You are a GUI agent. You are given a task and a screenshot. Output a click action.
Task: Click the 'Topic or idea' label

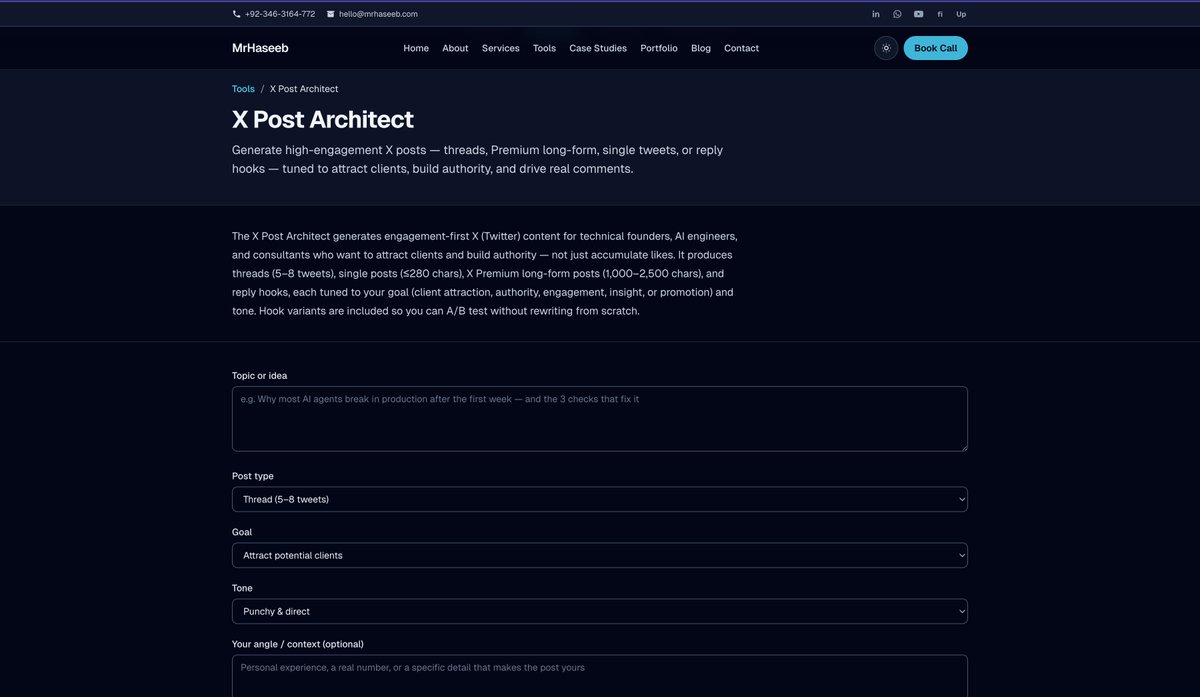(260, 376)
